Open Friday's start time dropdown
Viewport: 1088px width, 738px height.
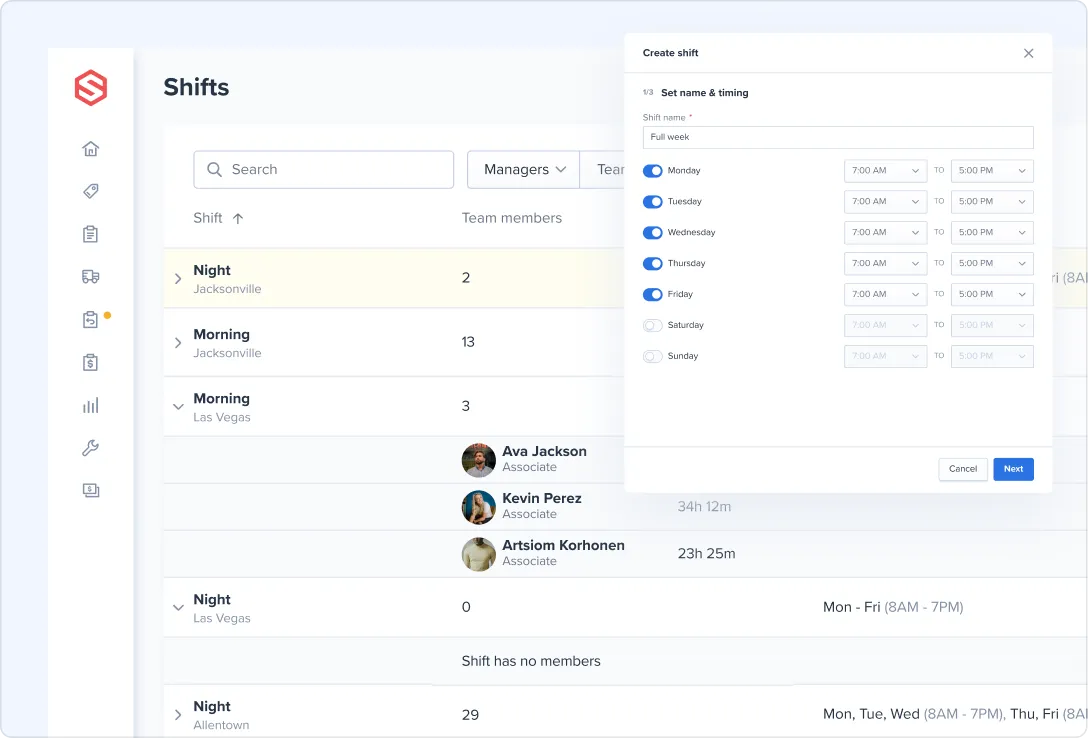click(885, 294)
